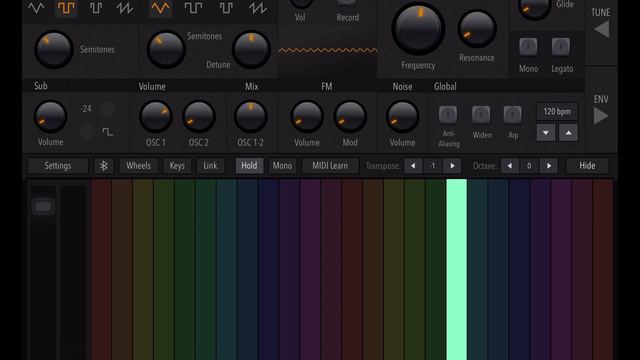Click the Sub square-wave symbol
This screenshot has width=640, height=360.
108,132
